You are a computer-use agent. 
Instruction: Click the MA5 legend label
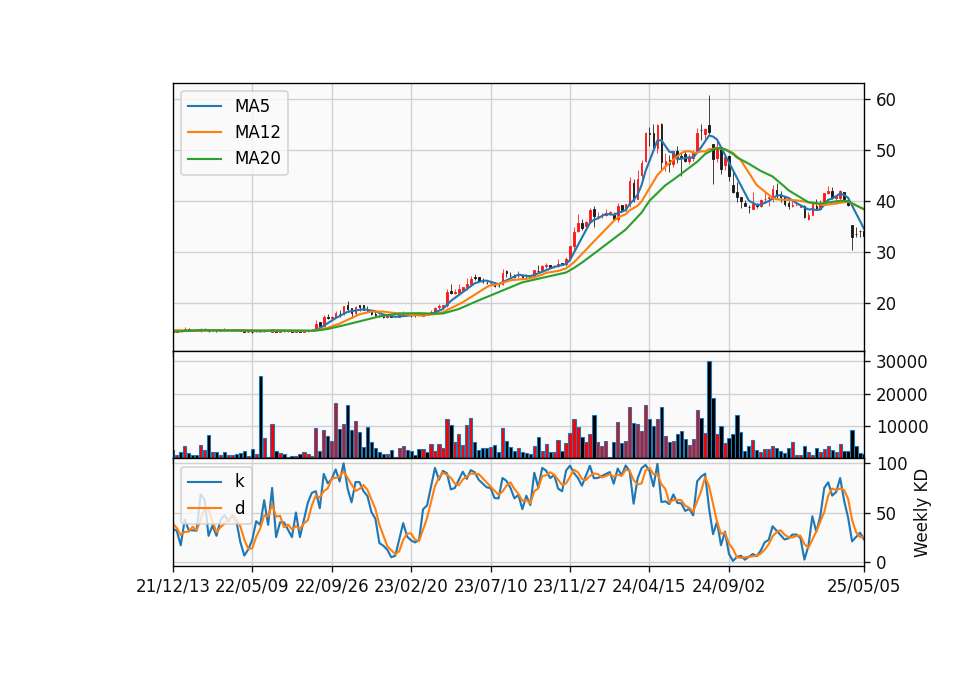coord(252,106)
